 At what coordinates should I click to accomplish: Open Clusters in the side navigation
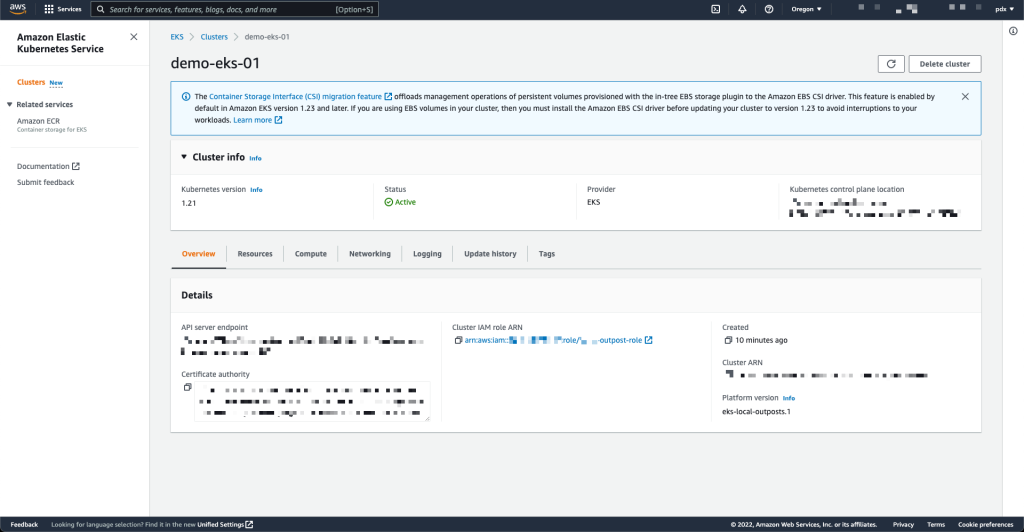tap(31, 82)
